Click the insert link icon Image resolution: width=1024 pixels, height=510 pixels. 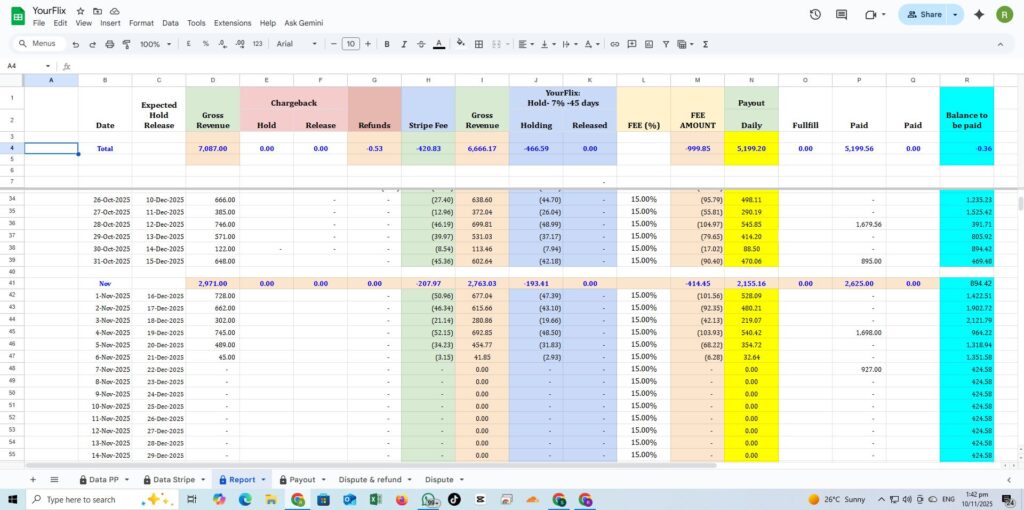click(x=615, y=44)
